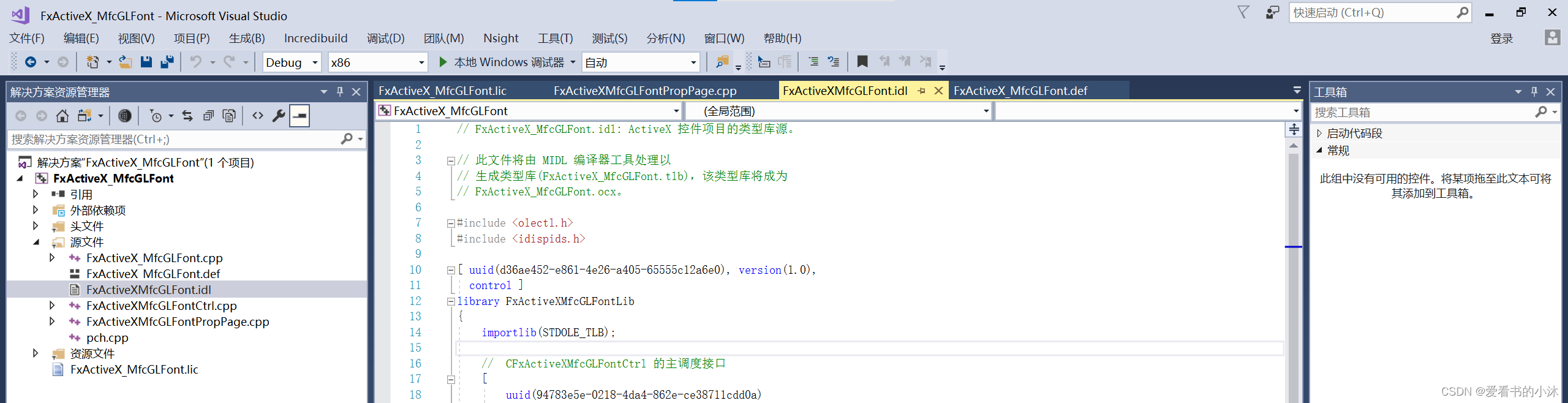Click the View Code angle-brackets icon
The image size is (1568, 403).
click(x=258, y=116)
